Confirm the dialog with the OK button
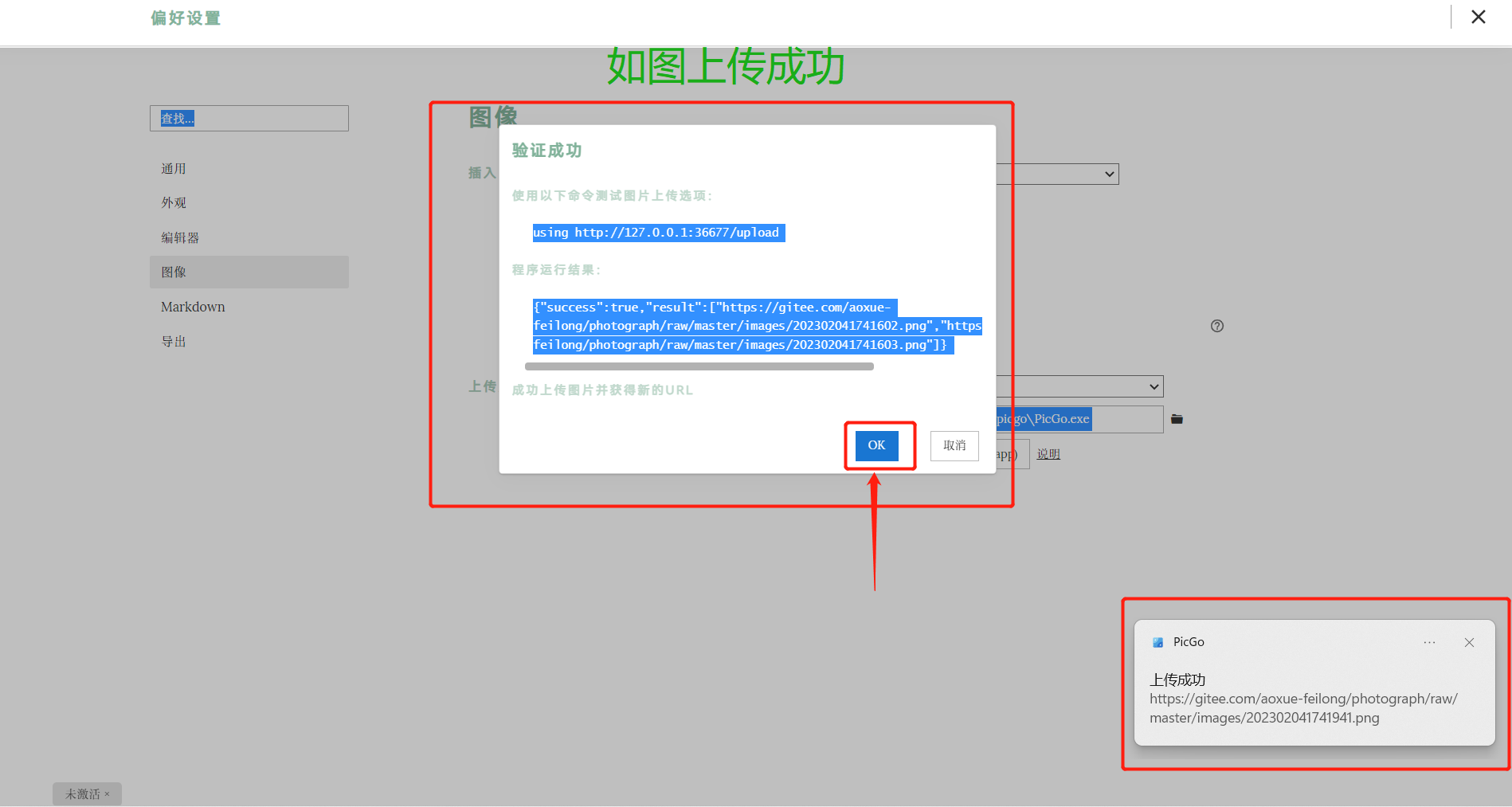1512x807 pixels. tap(876, 445)
